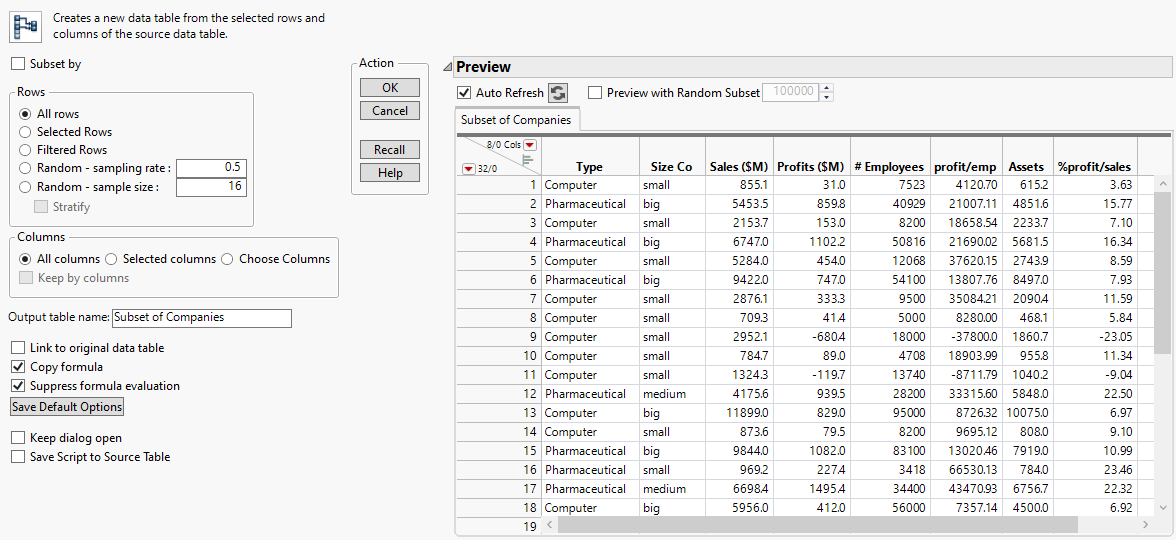The image size is (1176, 540).
Task: Switch to the Subset of Companies tab
Action: point(515,120)
